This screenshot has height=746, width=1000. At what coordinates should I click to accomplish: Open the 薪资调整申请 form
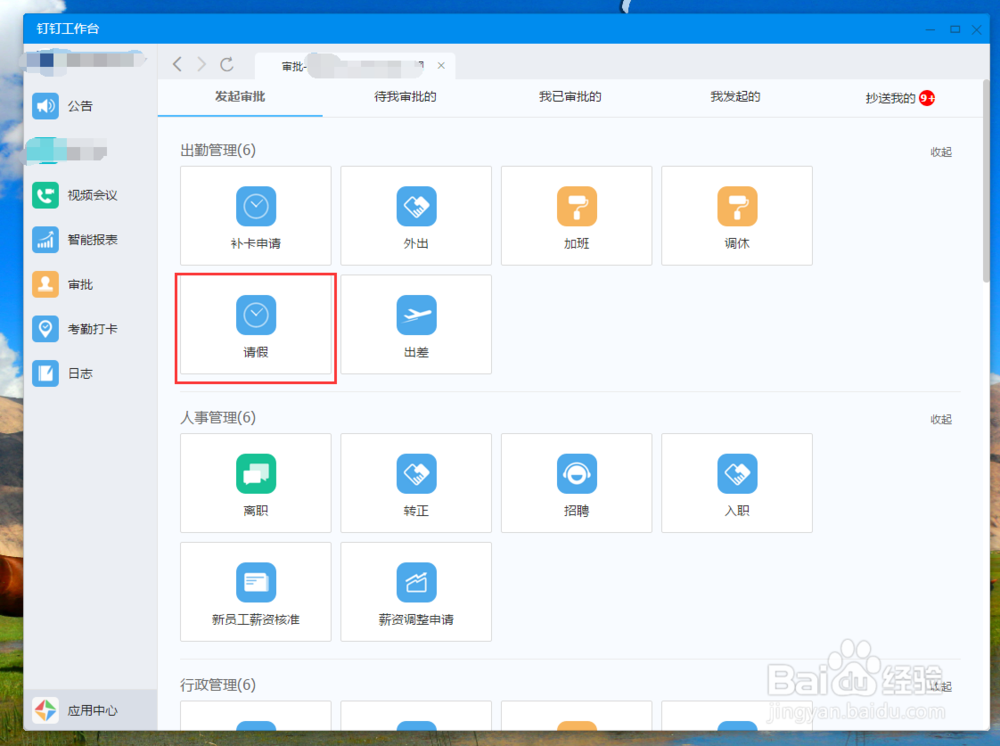tap(416, 591)
